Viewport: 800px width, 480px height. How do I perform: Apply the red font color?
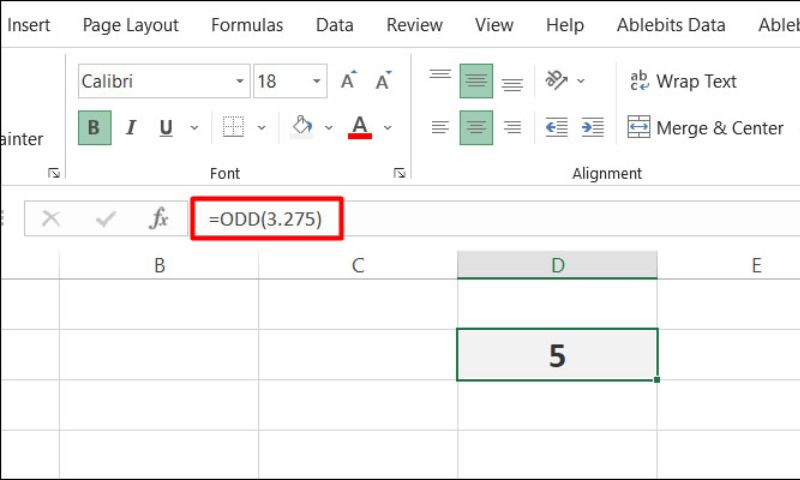click(360, 127)
